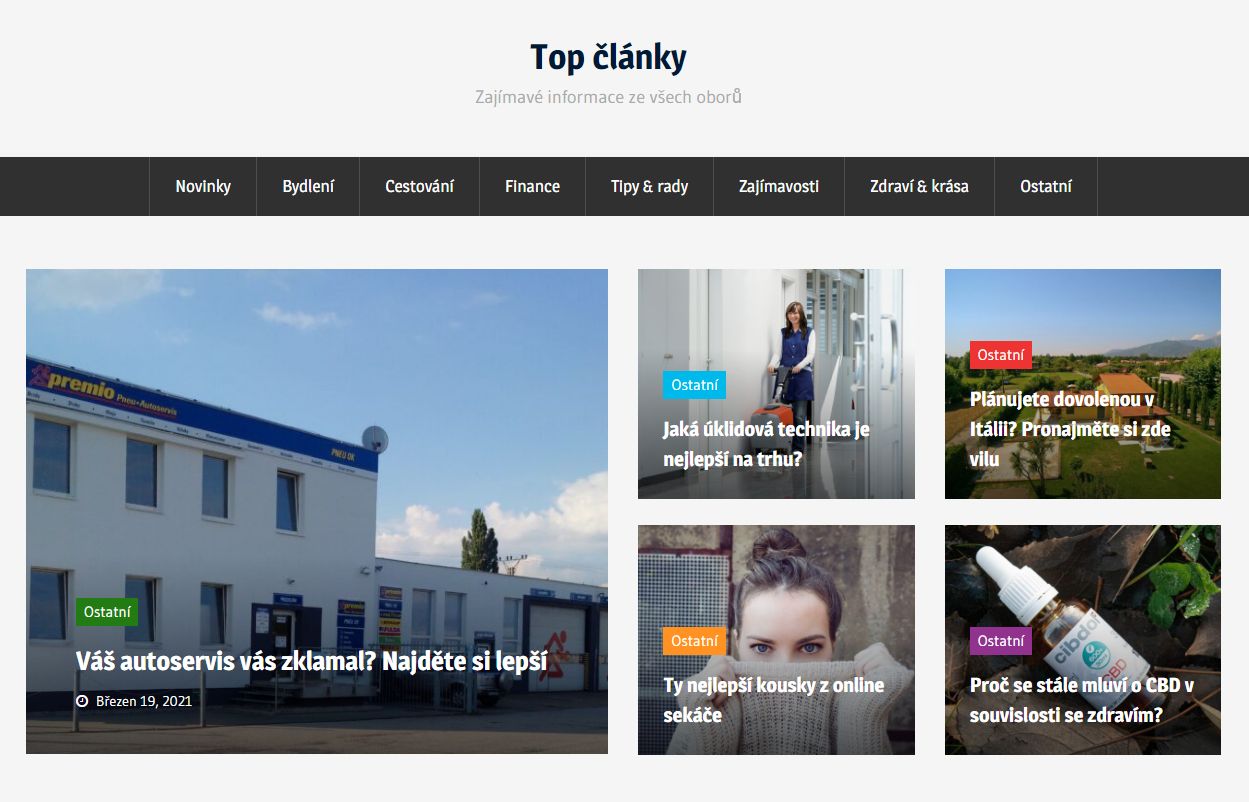Open the Novinky menu item
The height and width of the screenshot is (802, 1249).
click(203, 186)
